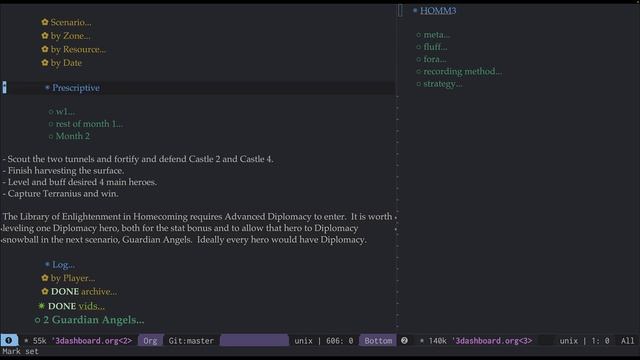Click the line 'Level and buff desired 4 main heroes.'
Screen dimensions: 640x360
click(x=80, y=182)
